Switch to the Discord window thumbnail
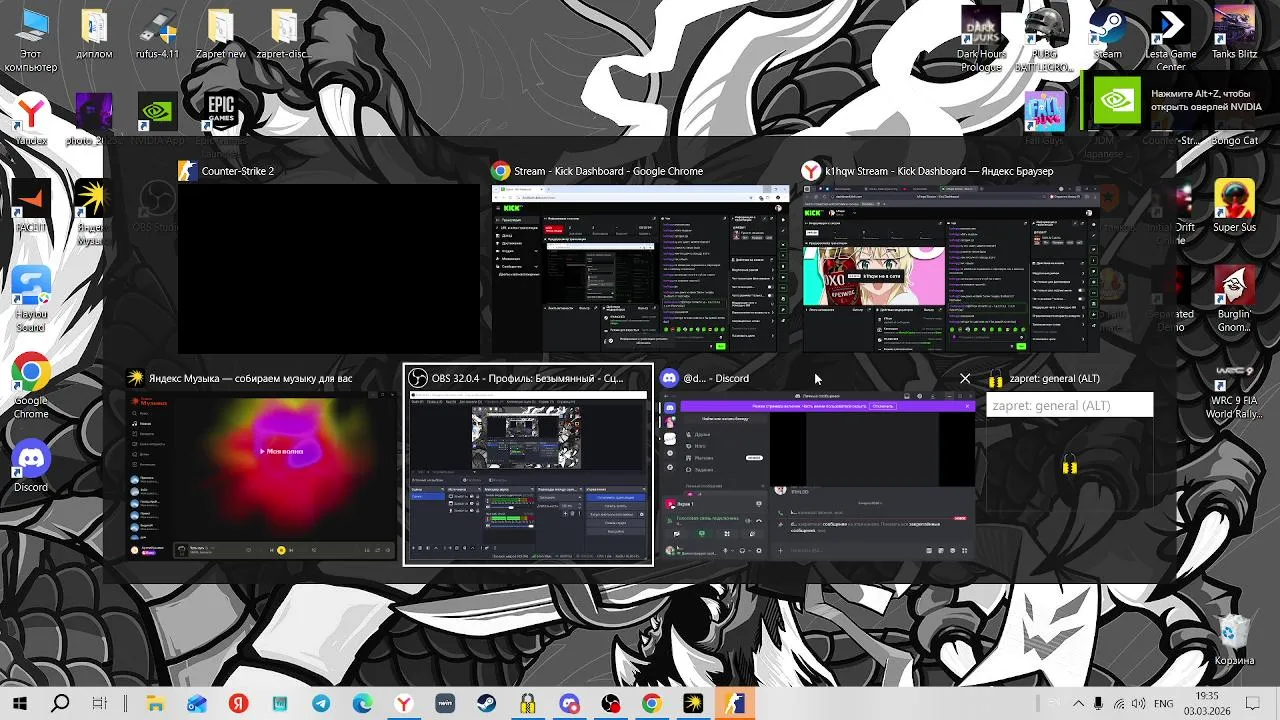Viewport: 1280px width, 720px height. pos(817,475)
